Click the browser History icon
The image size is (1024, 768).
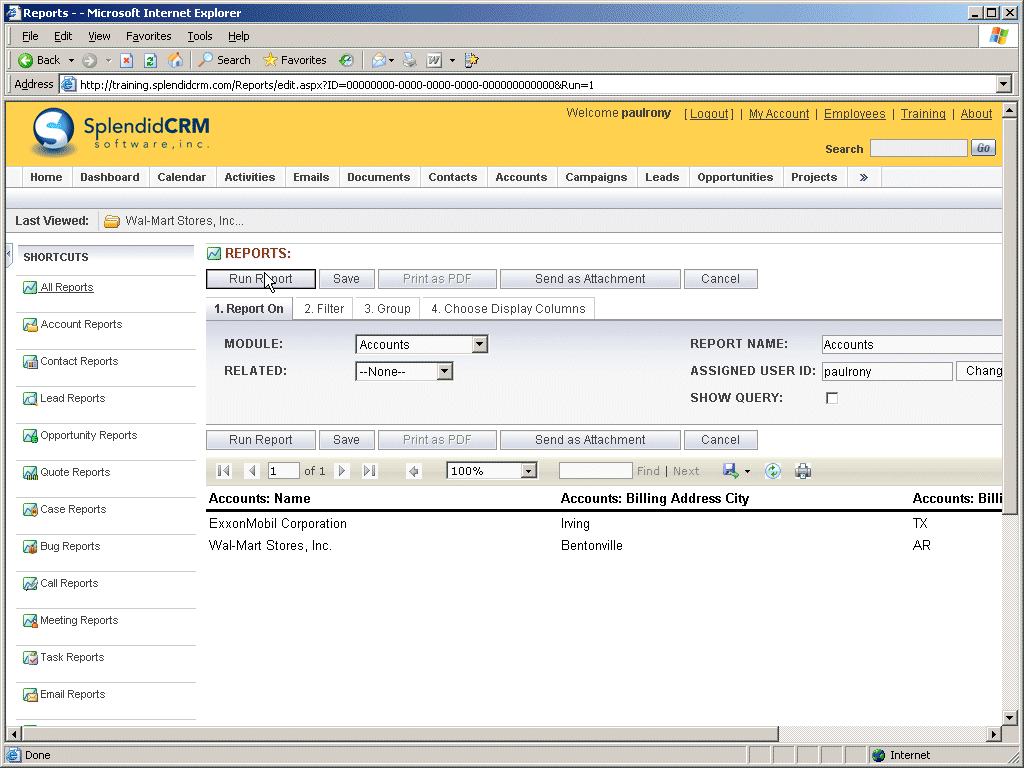[x=346, y=60]
